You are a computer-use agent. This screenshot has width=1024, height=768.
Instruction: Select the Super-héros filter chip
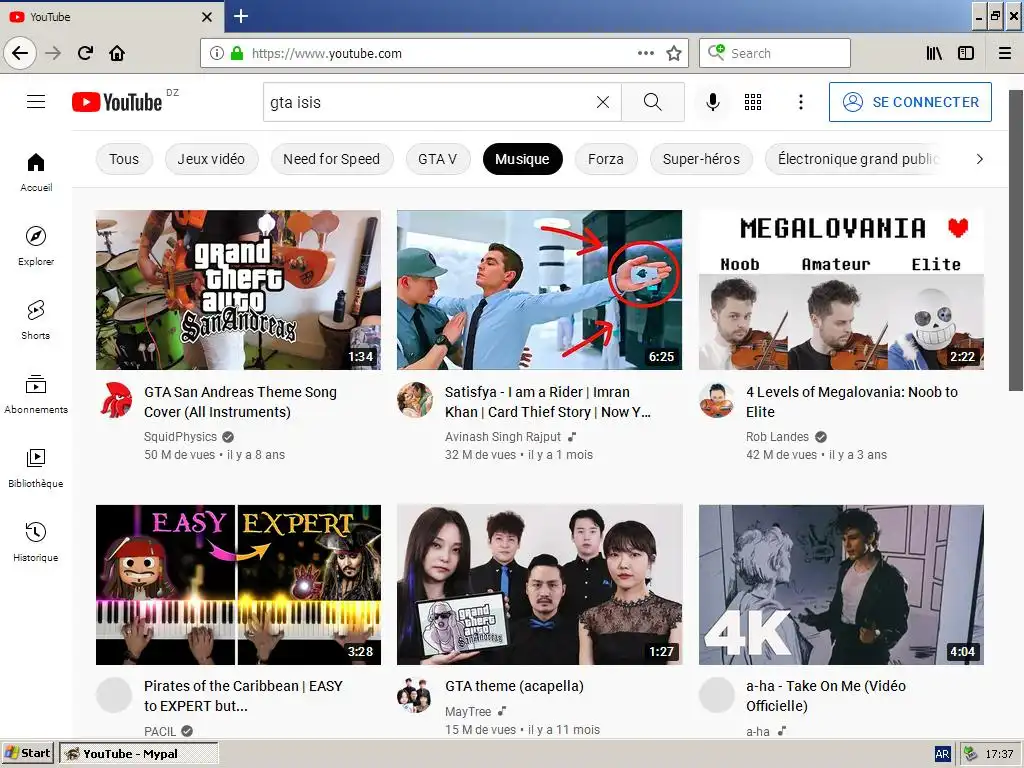pyautogui.click(x=701, y=159)
